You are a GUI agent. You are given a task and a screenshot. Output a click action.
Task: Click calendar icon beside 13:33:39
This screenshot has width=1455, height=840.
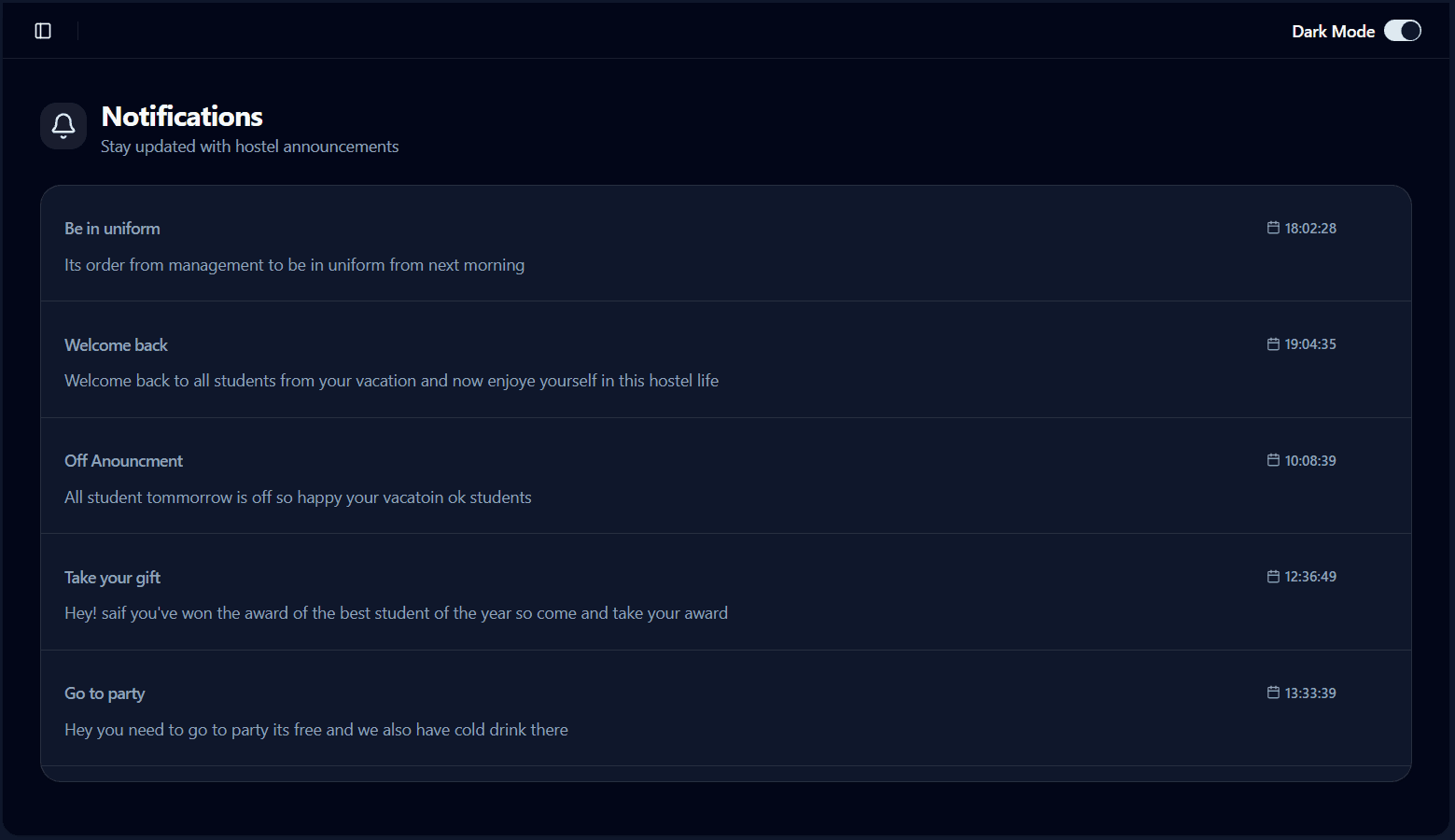tap(1273, 693)
